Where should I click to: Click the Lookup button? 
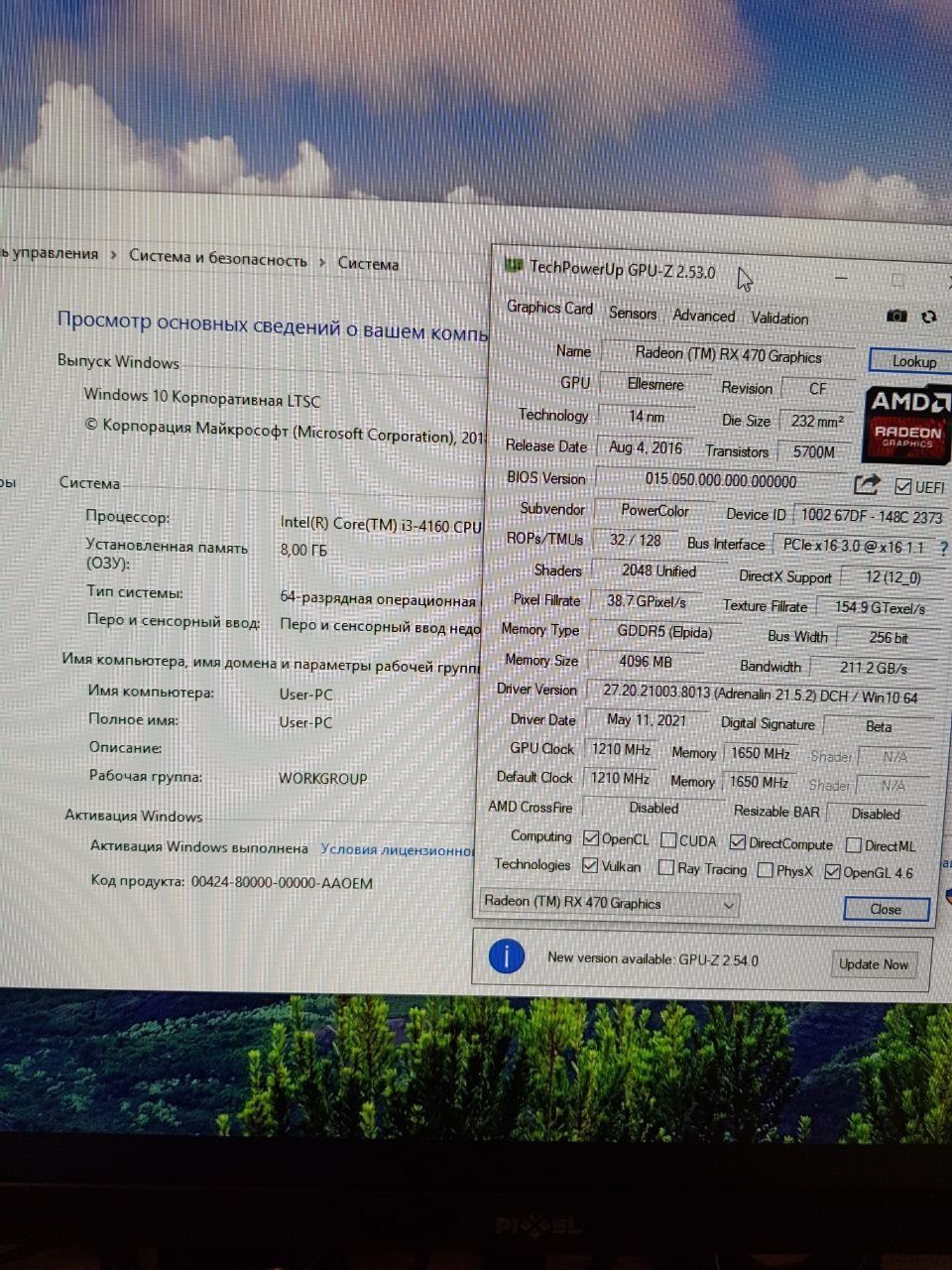pos(910,360)
